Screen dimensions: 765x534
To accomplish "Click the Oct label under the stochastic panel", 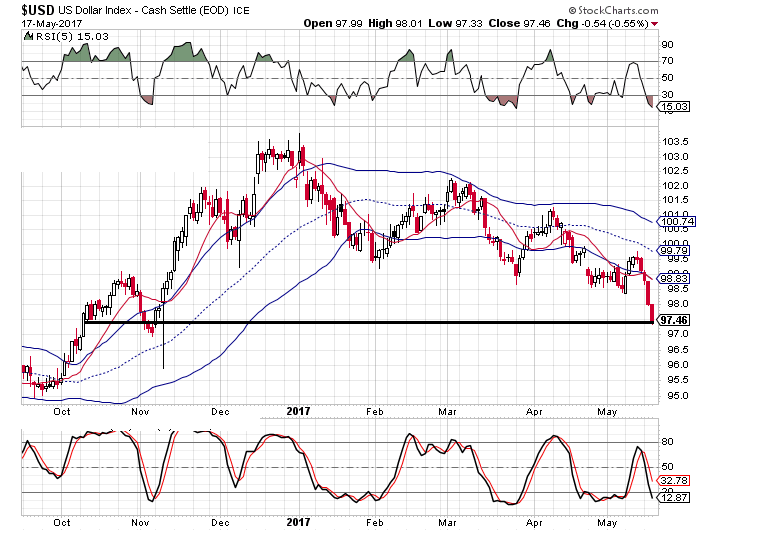I will pyautogui.click(x=63, y=522).
